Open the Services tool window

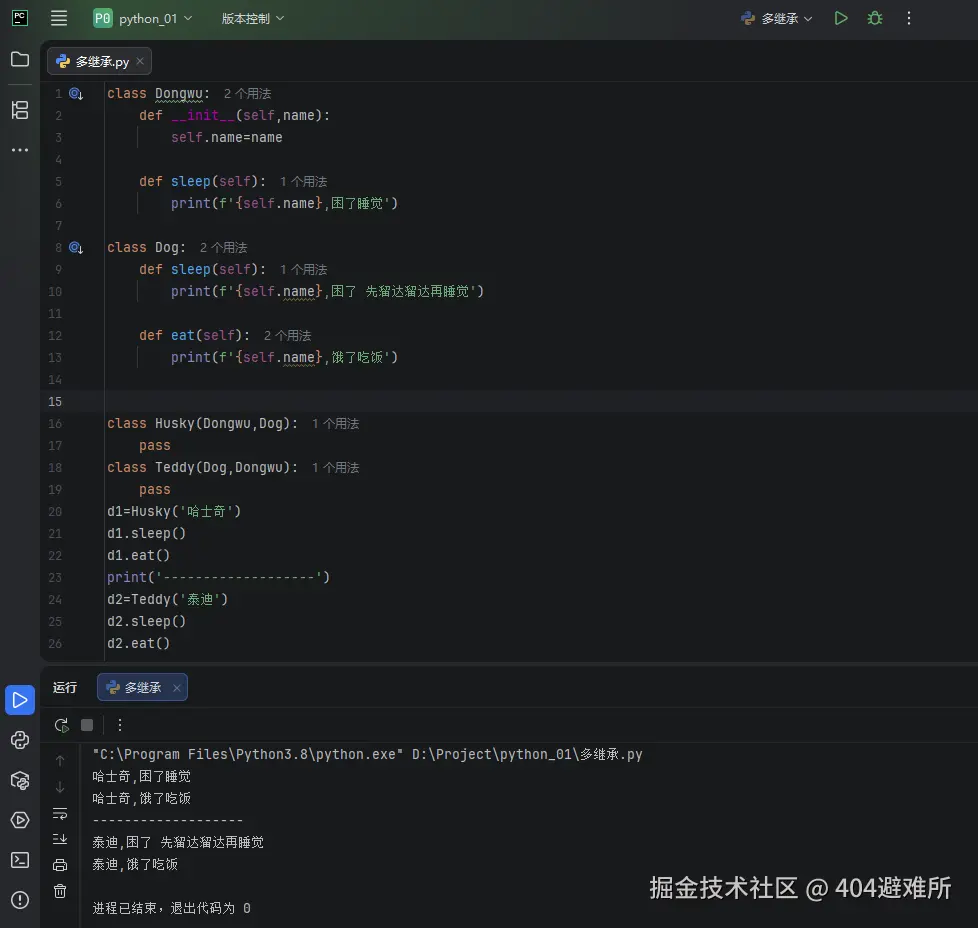(x=20, y=820)
